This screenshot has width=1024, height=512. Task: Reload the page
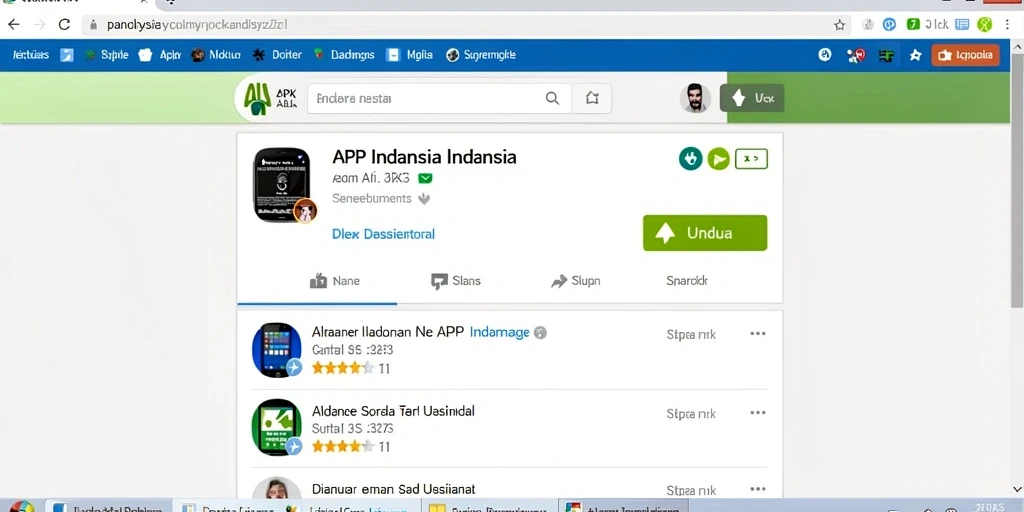[64, 25]
